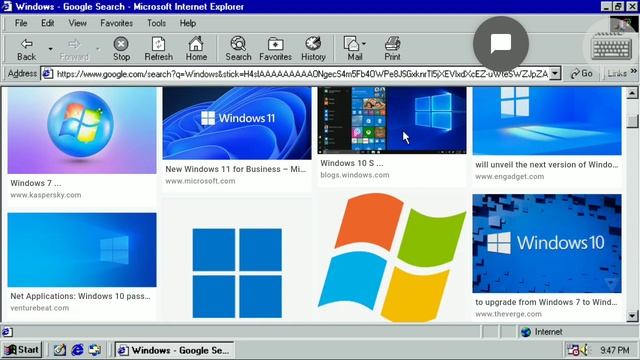
Task: Expand the Back button history arrow
Action: (50, 49)
